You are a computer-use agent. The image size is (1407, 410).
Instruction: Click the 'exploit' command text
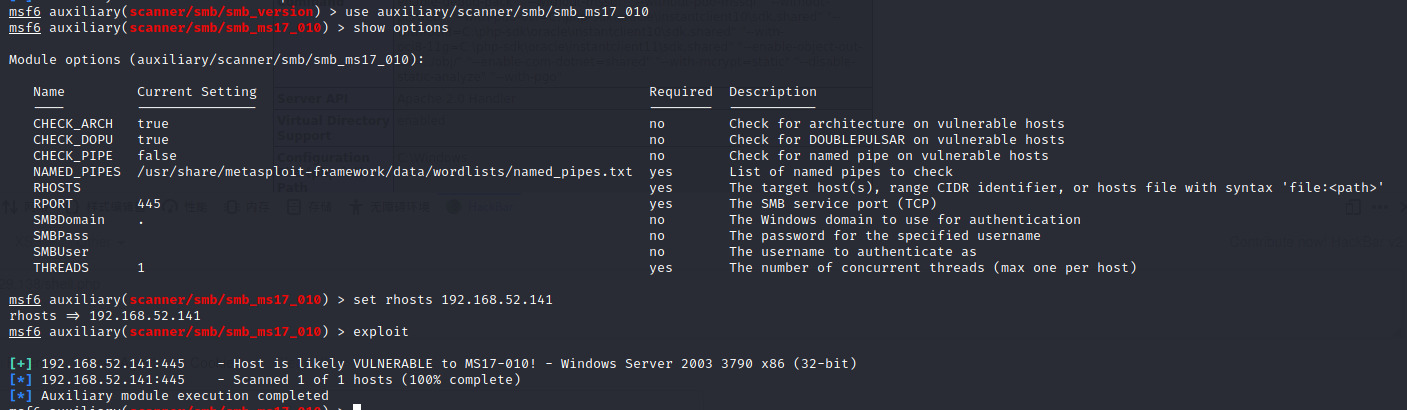pyautogui.click(x=381, y=332)
